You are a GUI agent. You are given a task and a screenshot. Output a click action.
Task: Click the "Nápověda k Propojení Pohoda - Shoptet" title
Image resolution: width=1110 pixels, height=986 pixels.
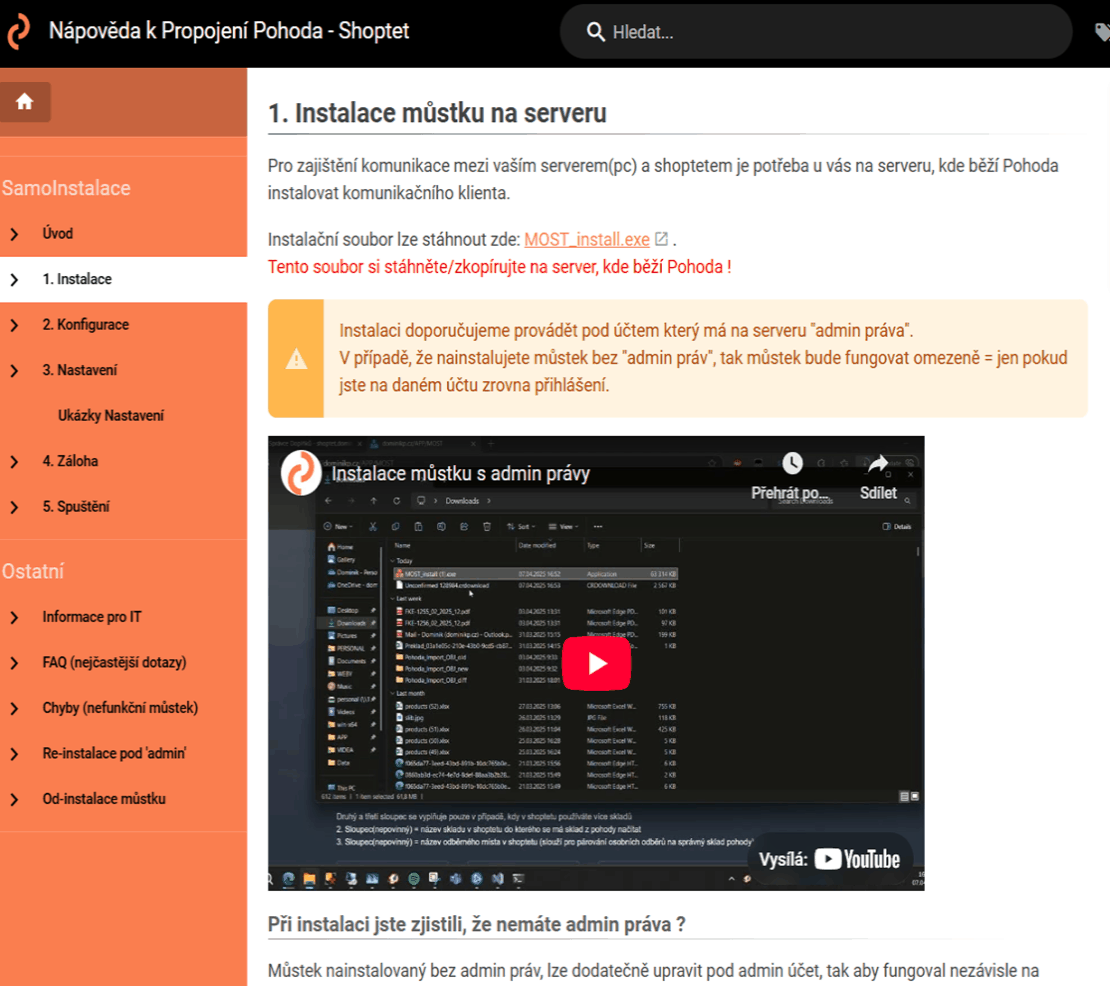(x=229, y=31)
